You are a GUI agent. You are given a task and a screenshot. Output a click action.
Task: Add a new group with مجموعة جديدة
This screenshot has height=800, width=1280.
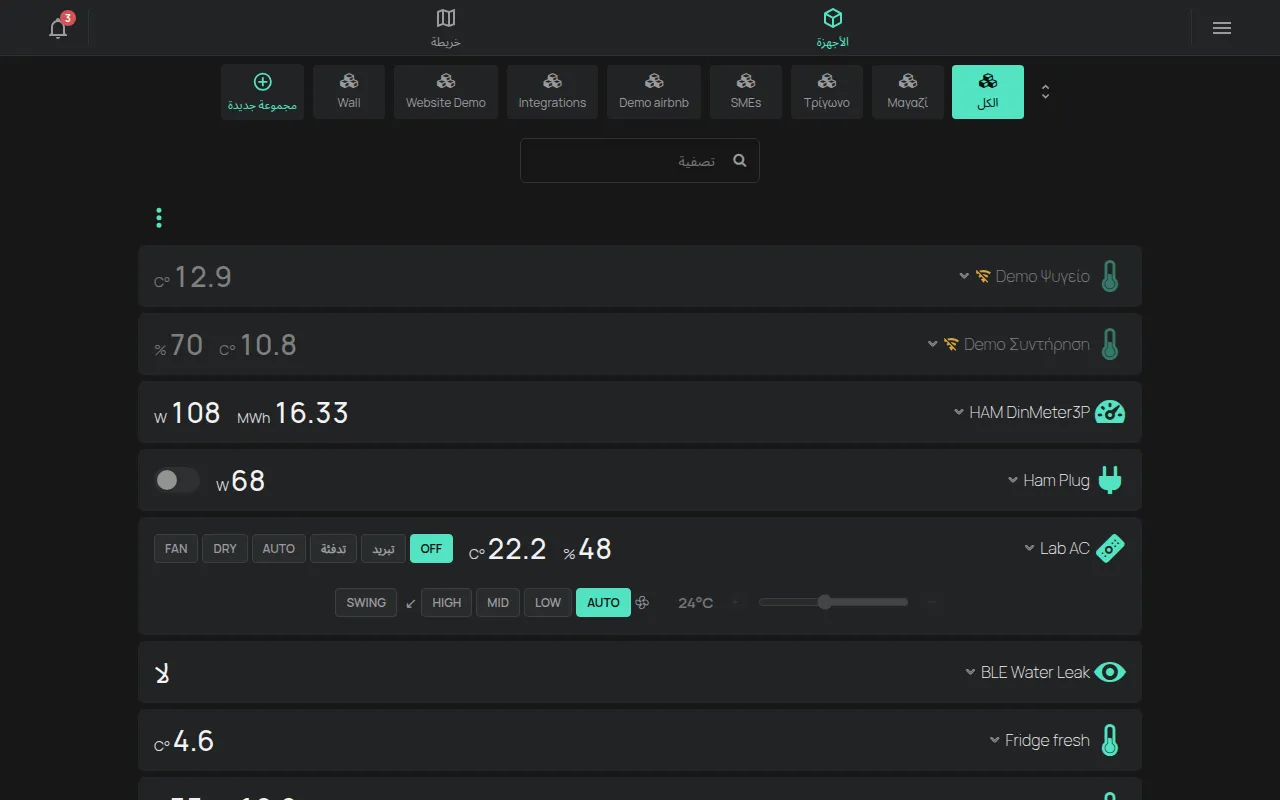(262, 92)
